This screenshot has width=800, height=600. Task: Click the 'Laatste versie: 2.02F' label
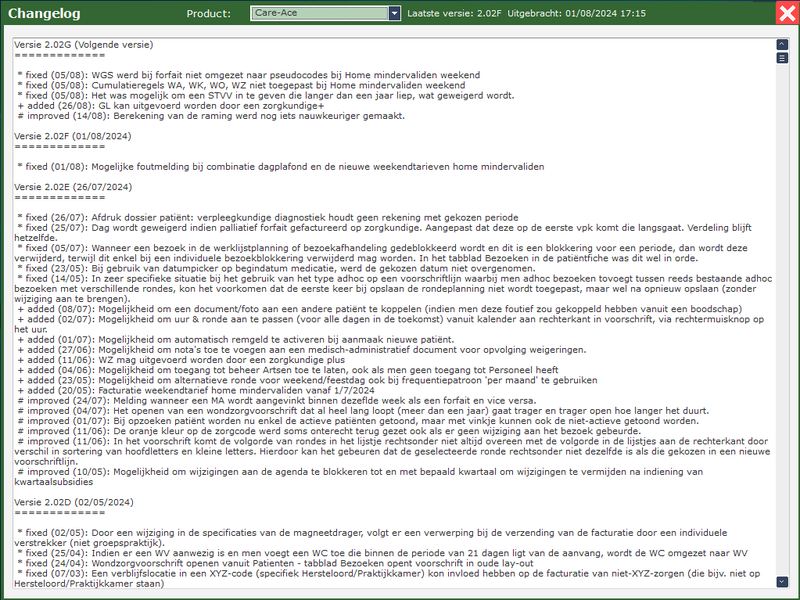tap(457, 14)
